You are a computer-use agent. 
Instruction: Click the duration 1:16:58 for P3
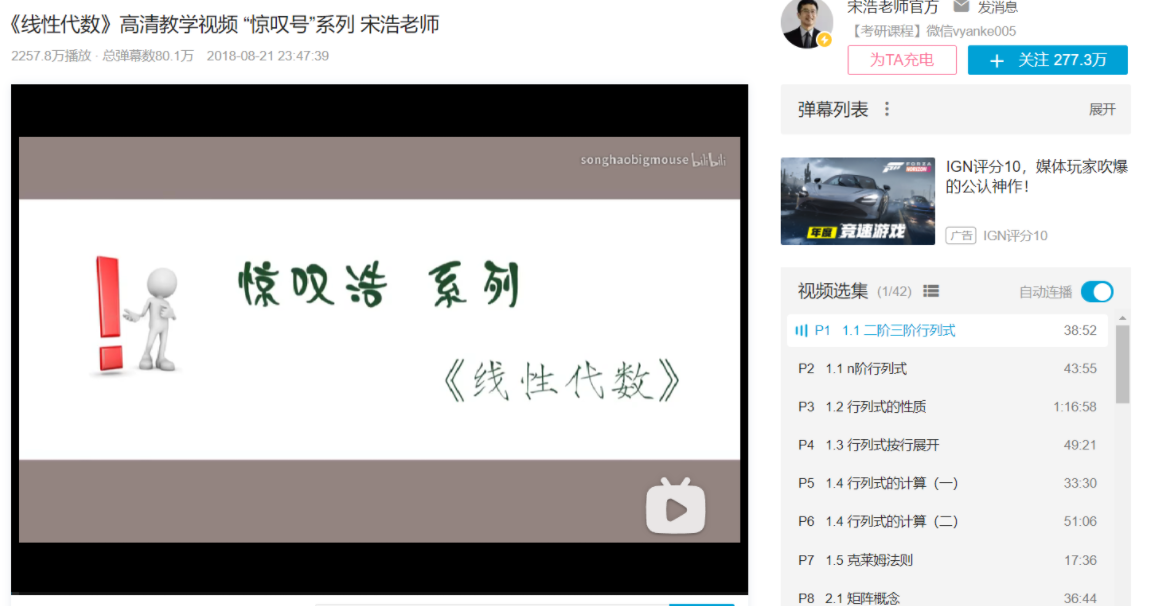click(1074, 407)
